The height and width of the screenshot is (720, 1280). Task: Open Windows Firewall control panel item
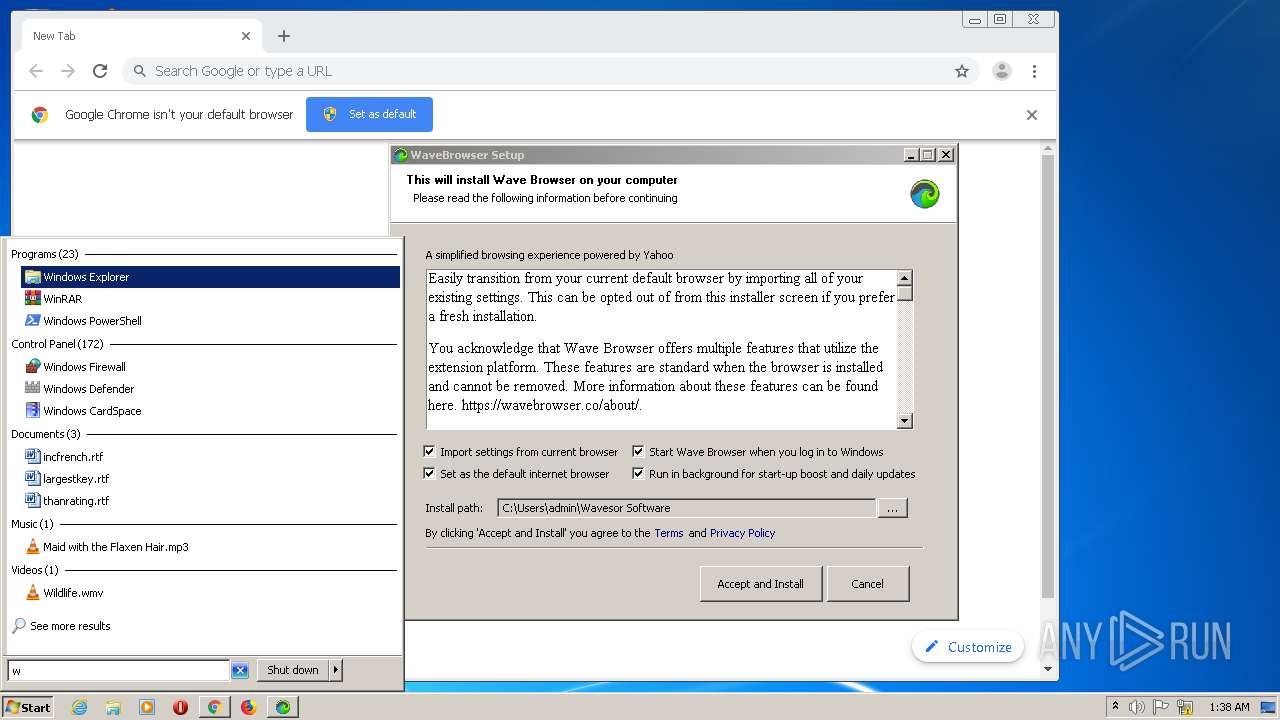pyautogui.click(x=210, y=367)
